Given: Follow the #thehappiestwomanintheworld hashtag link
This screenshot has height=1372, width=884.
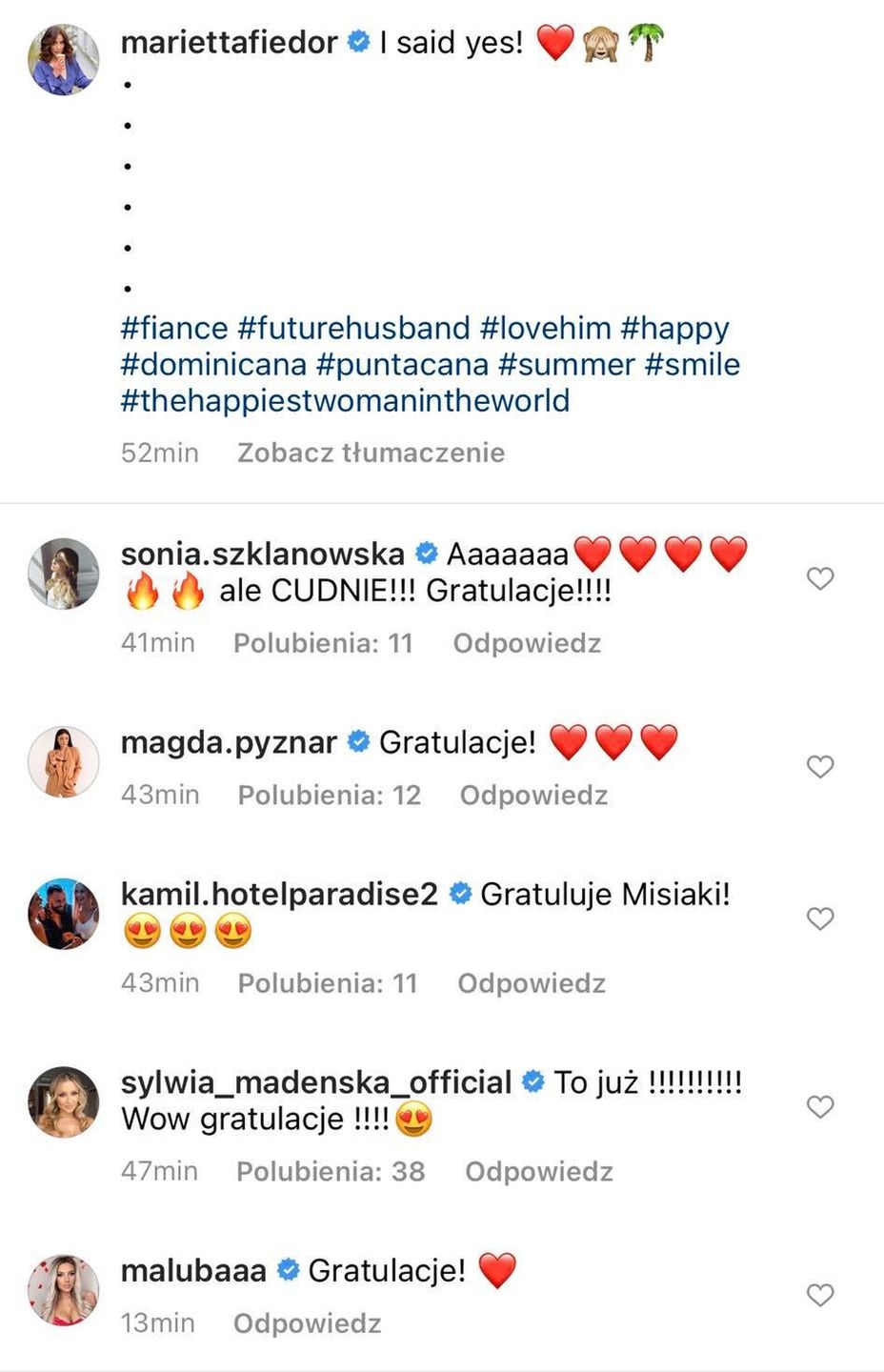Looking at the screenshot, I should tap(345, 401).
